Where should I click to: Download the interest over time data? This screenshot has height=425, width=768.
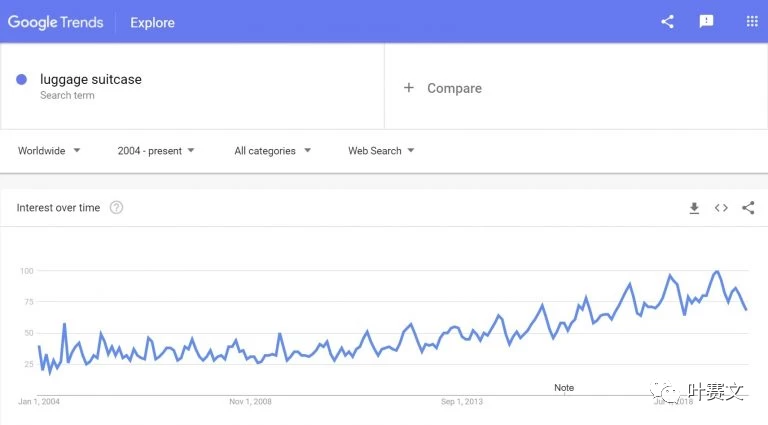(x=694, y=208)
